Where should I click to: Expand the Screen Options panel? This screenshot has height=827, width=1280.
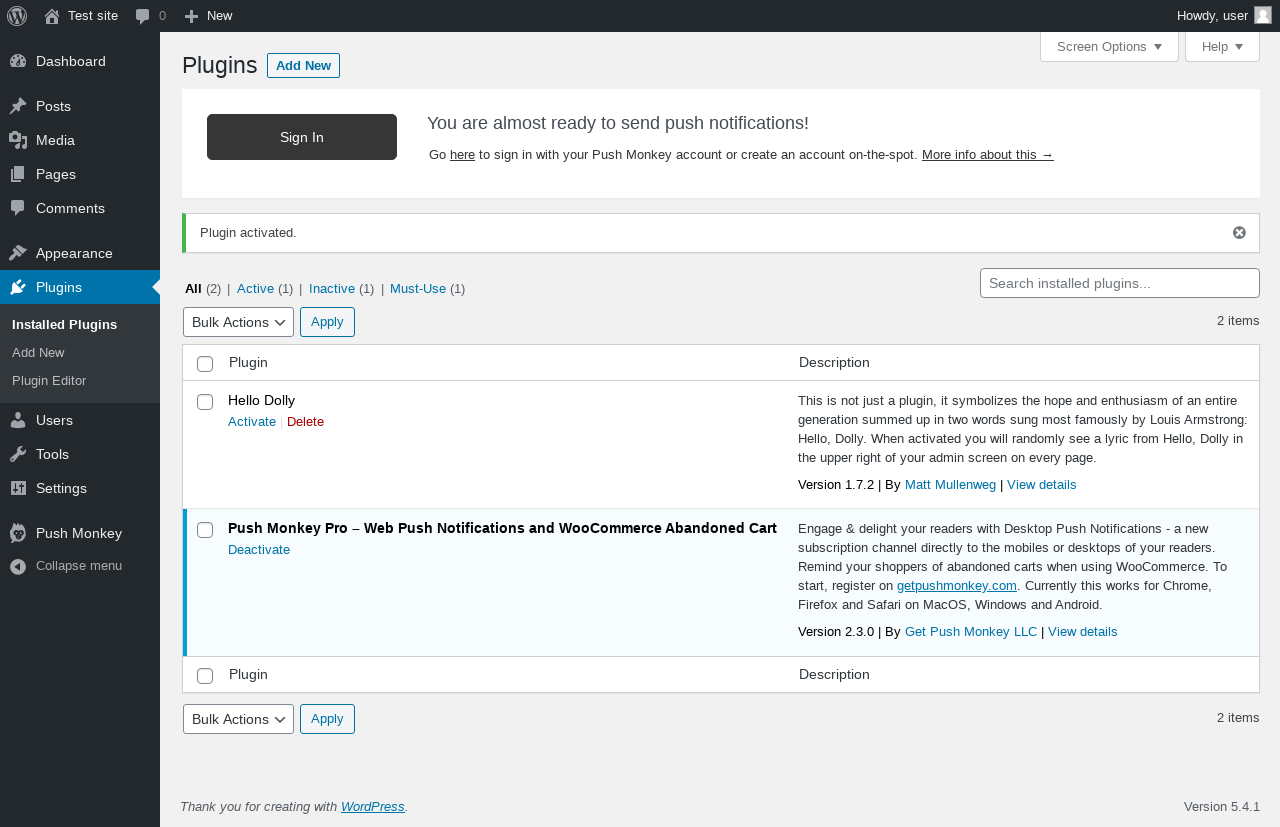[1109, 46]
